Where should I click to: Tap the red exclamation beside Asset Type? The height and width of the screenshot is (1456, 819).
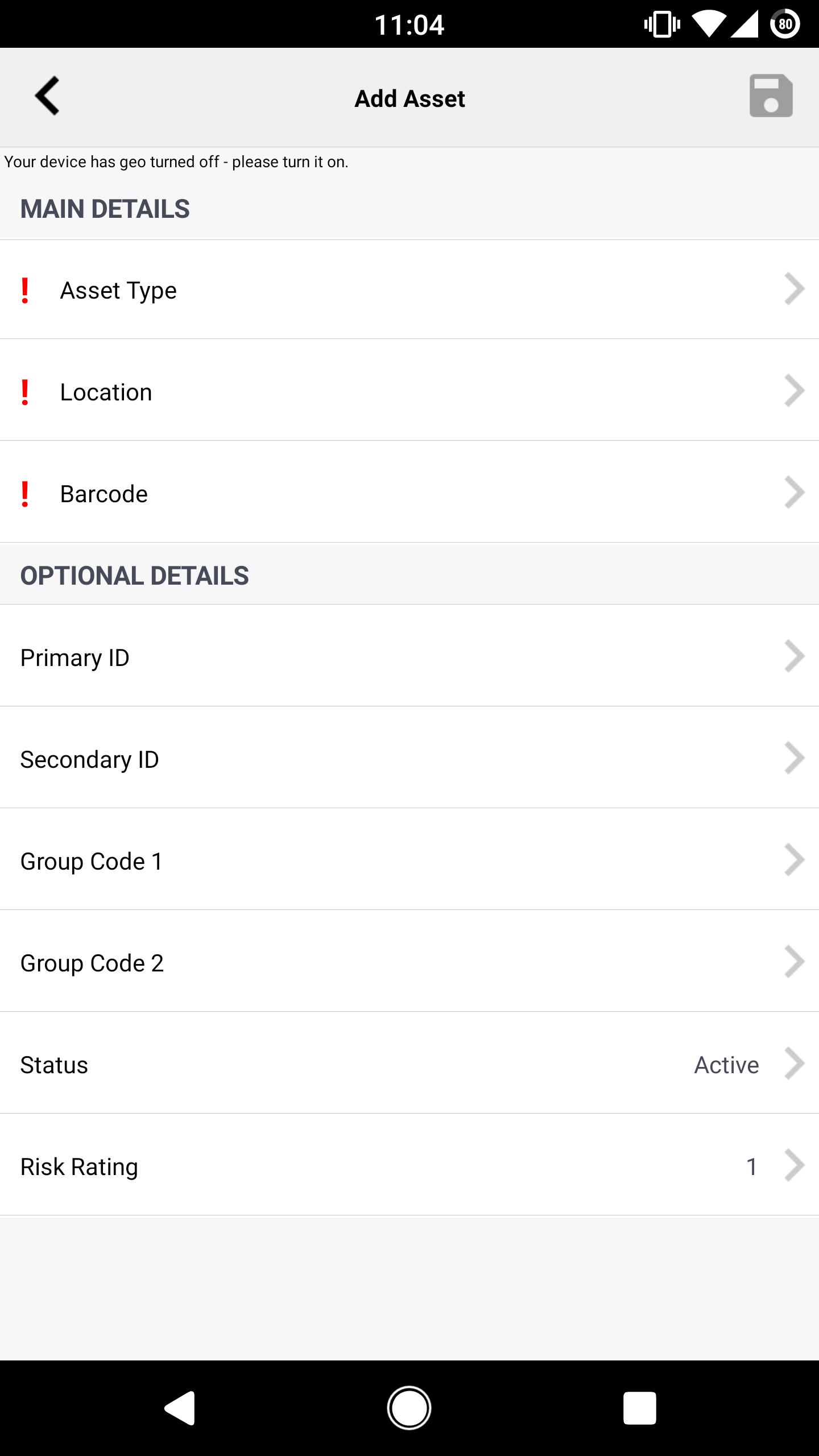[25, 291]
